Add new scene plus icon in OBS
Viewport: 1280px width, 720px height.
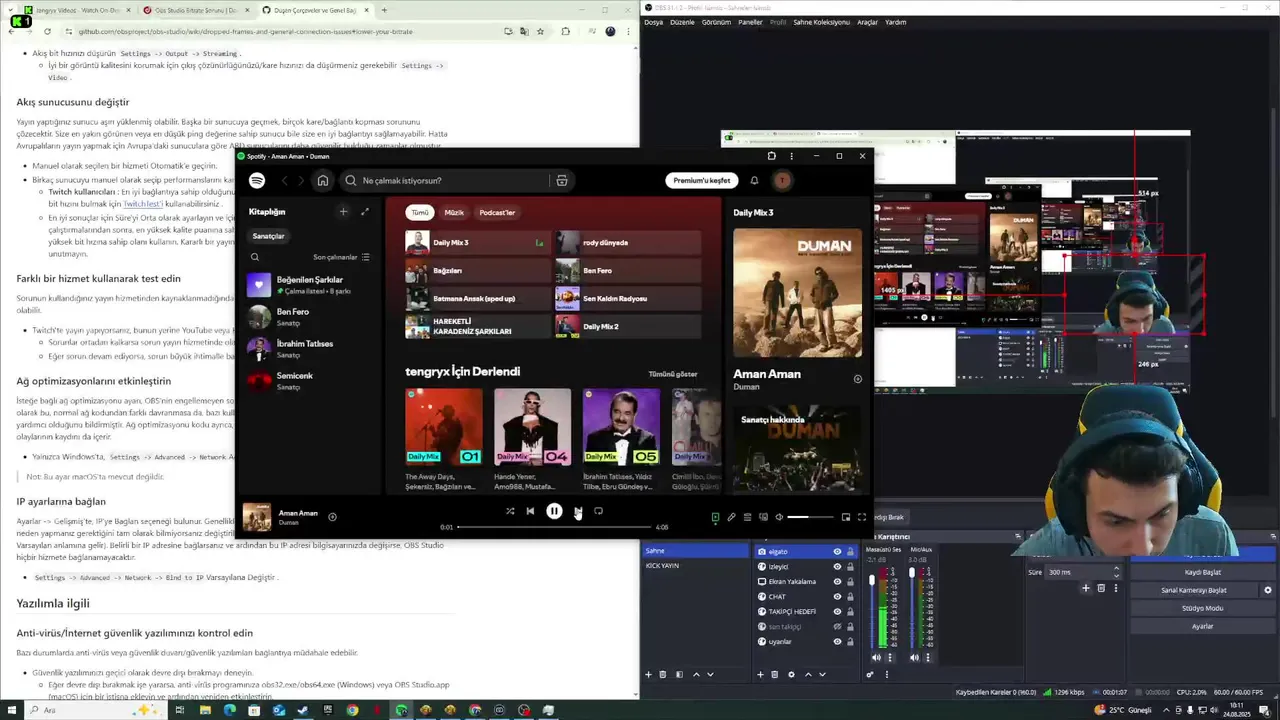[x=648, y=674]
